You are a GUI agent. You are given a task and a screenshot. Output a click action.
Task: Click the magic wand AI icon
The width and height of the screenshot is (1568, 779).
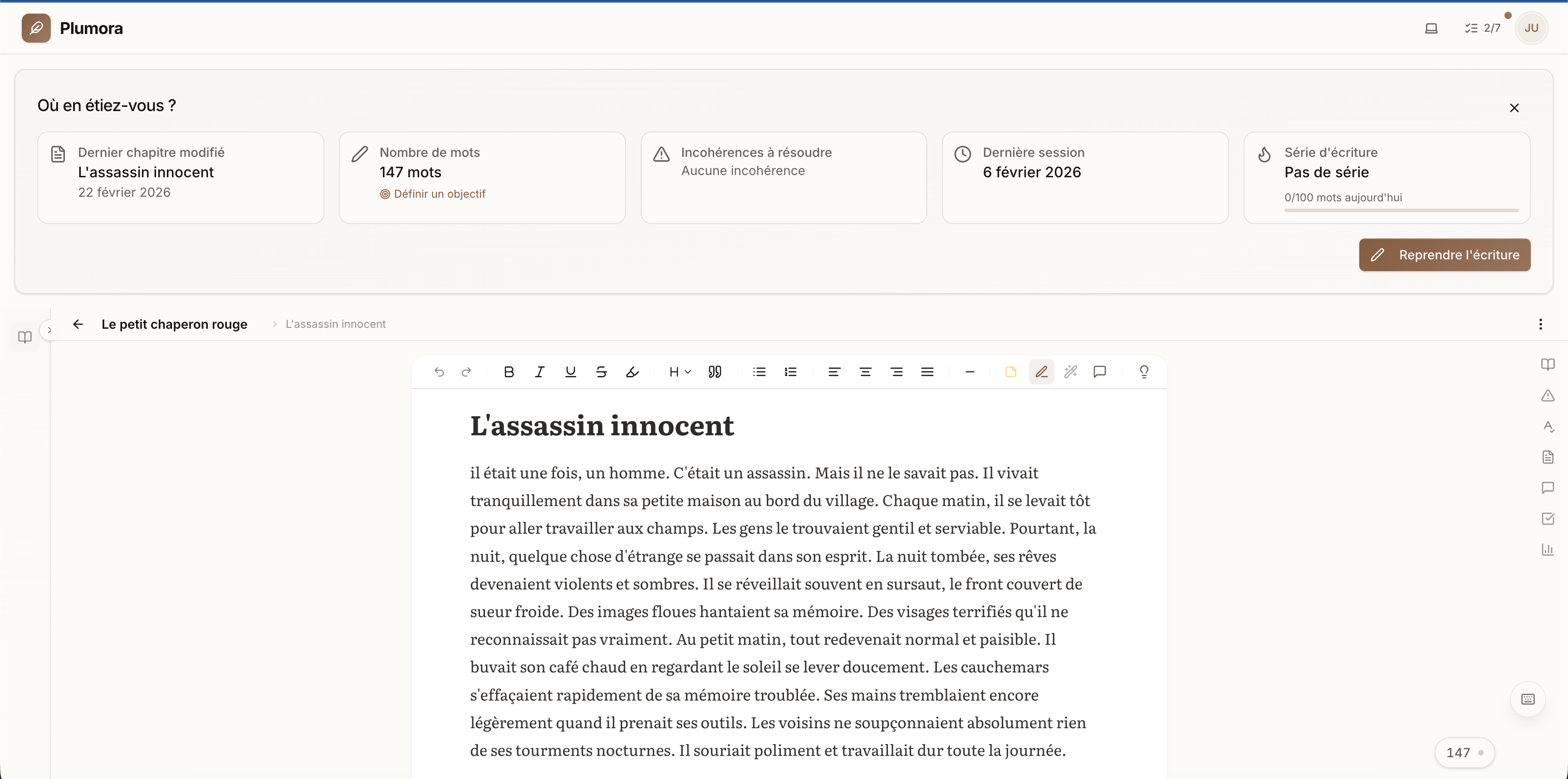(1070, 371)
